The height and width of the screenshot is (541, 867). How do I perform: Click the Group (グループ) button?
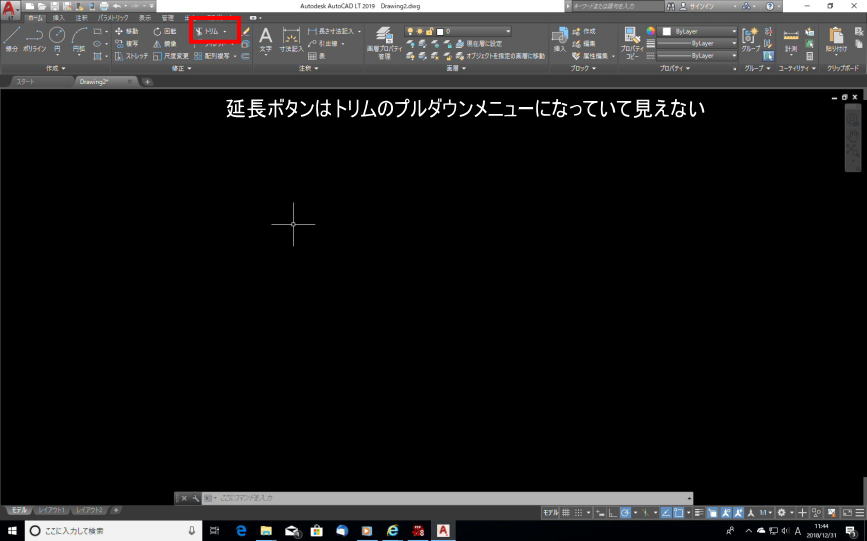750,39
